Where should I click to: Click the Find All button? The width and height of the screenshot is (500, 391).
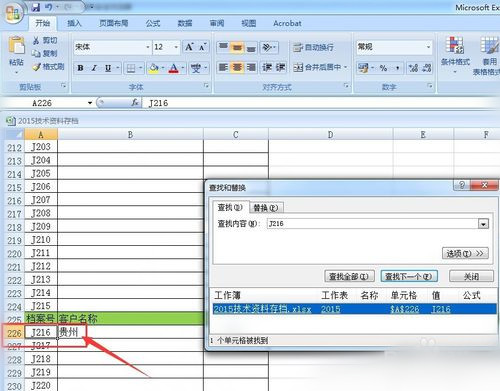point(349,276)
